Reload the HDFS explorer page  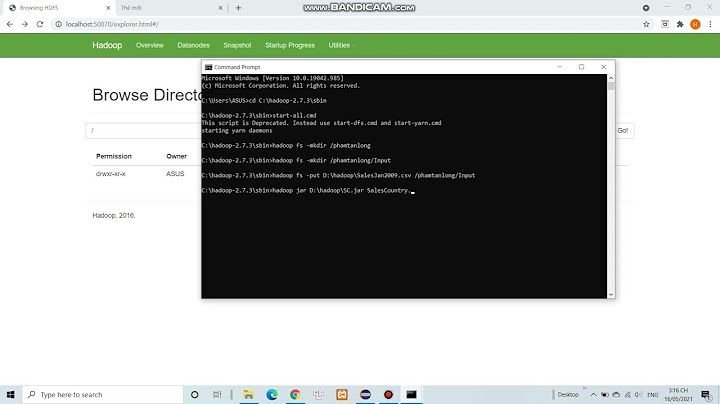coord(40,24)
